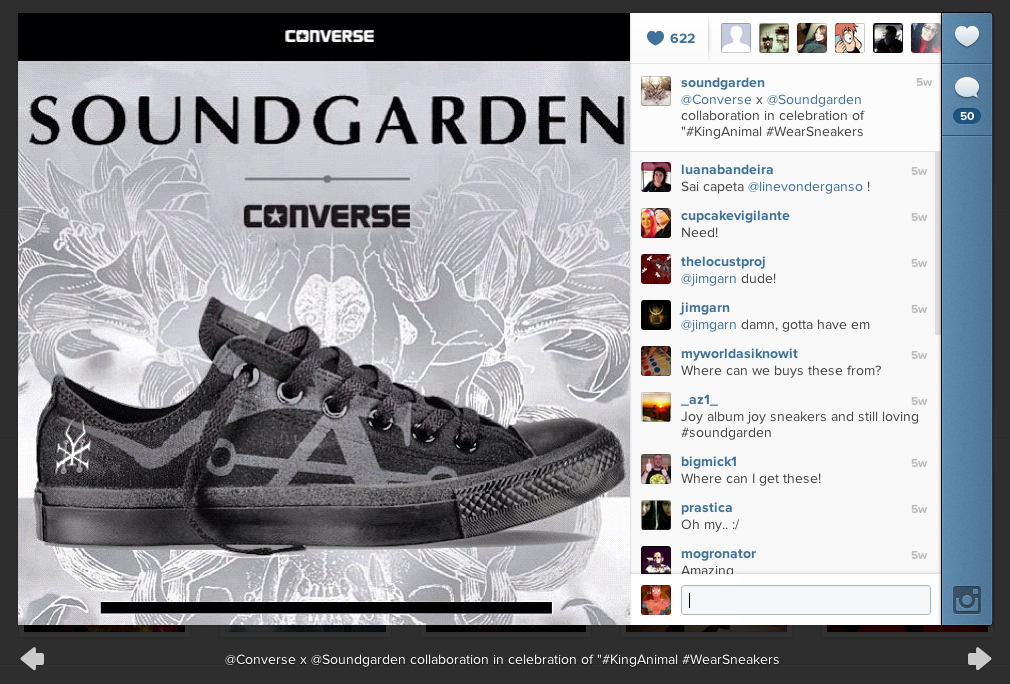Open the cupcakevigilante username link
1010x684 pixels.
[735, 216]
